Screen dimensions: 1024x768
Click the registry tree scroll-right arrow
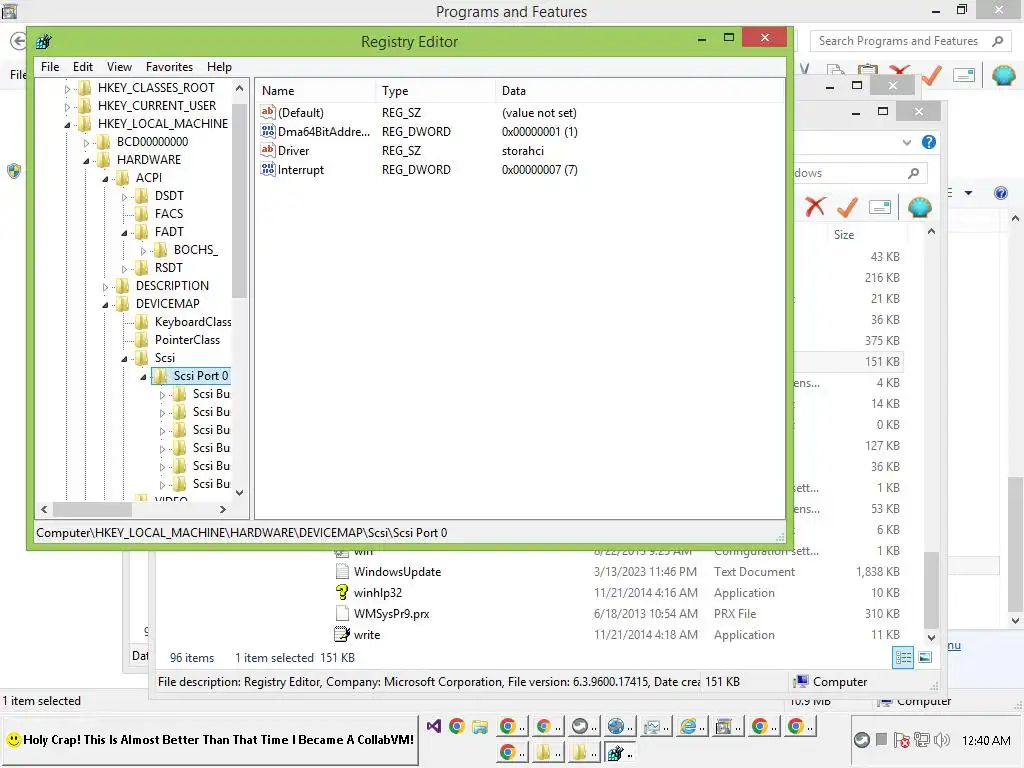pyautogui.click(x=223, y=509)
